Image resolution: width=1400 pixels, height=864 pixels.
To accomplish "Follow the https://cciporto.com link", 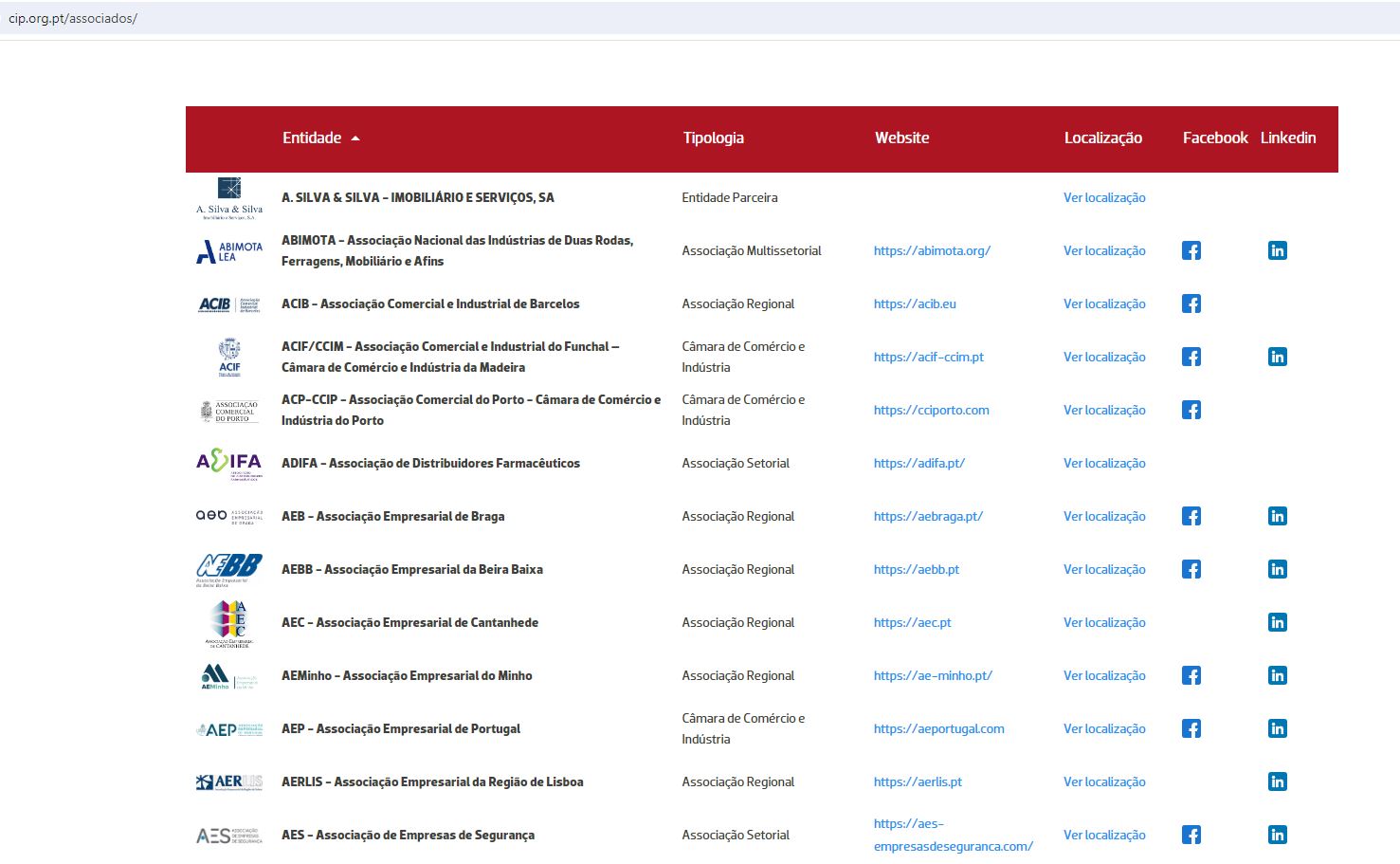I will [932, 410].
